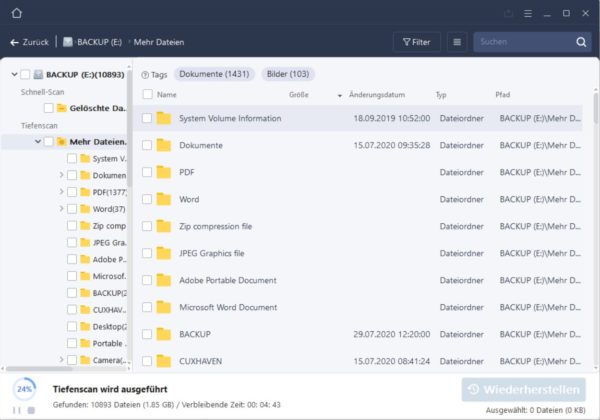Viewport: 600px width, 420px height.
Task: Click the file list vertical scrollbar
Action: pyautogui.click(x=596, y=109)
